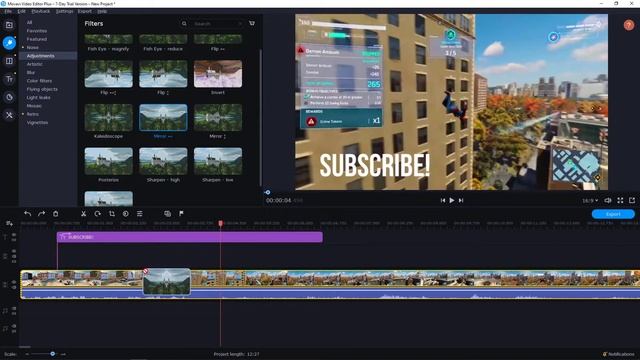Click the preview volume speaker icon
This screenshot has height=360, width=640.
coord(607,200)
